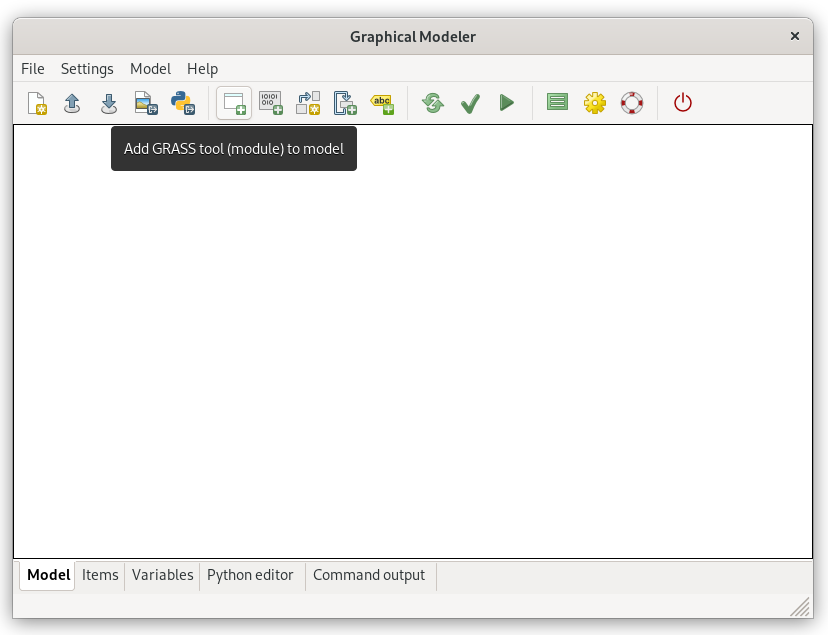The height and width of the screenshot is (635, 828).
Task: Redraw the model canvas with the green arrows
Action: point(433,103)
